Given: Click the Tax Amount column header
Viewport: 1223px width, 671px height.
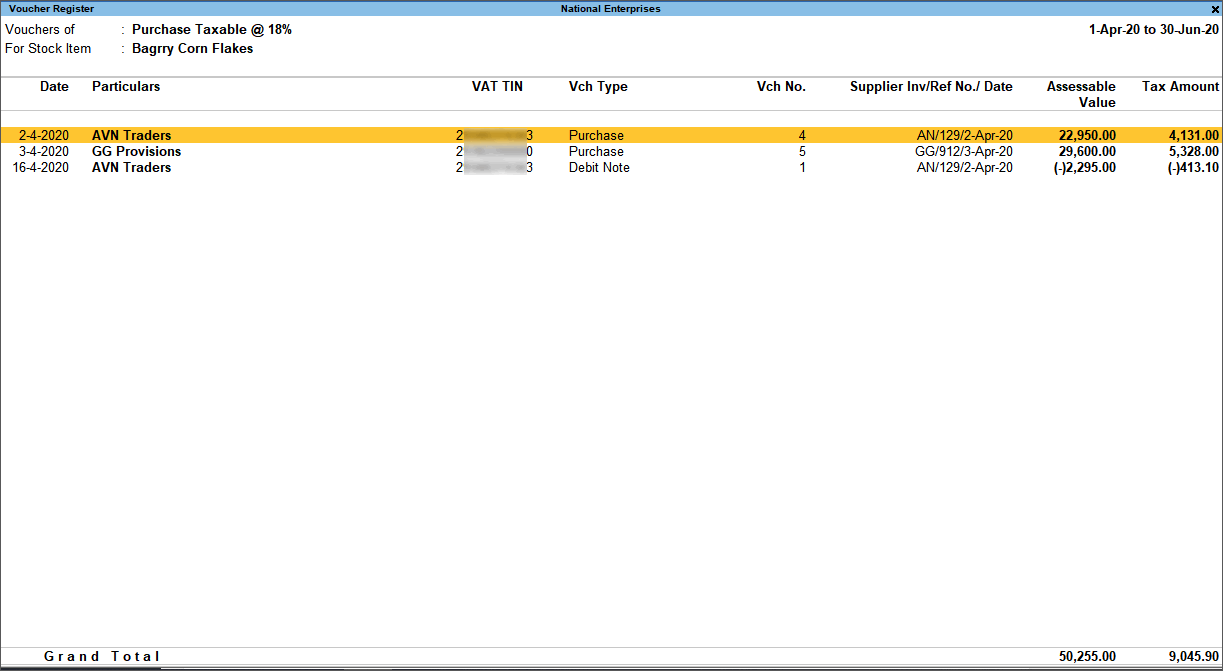Looking at the screenshot, I should [1180, 87].
